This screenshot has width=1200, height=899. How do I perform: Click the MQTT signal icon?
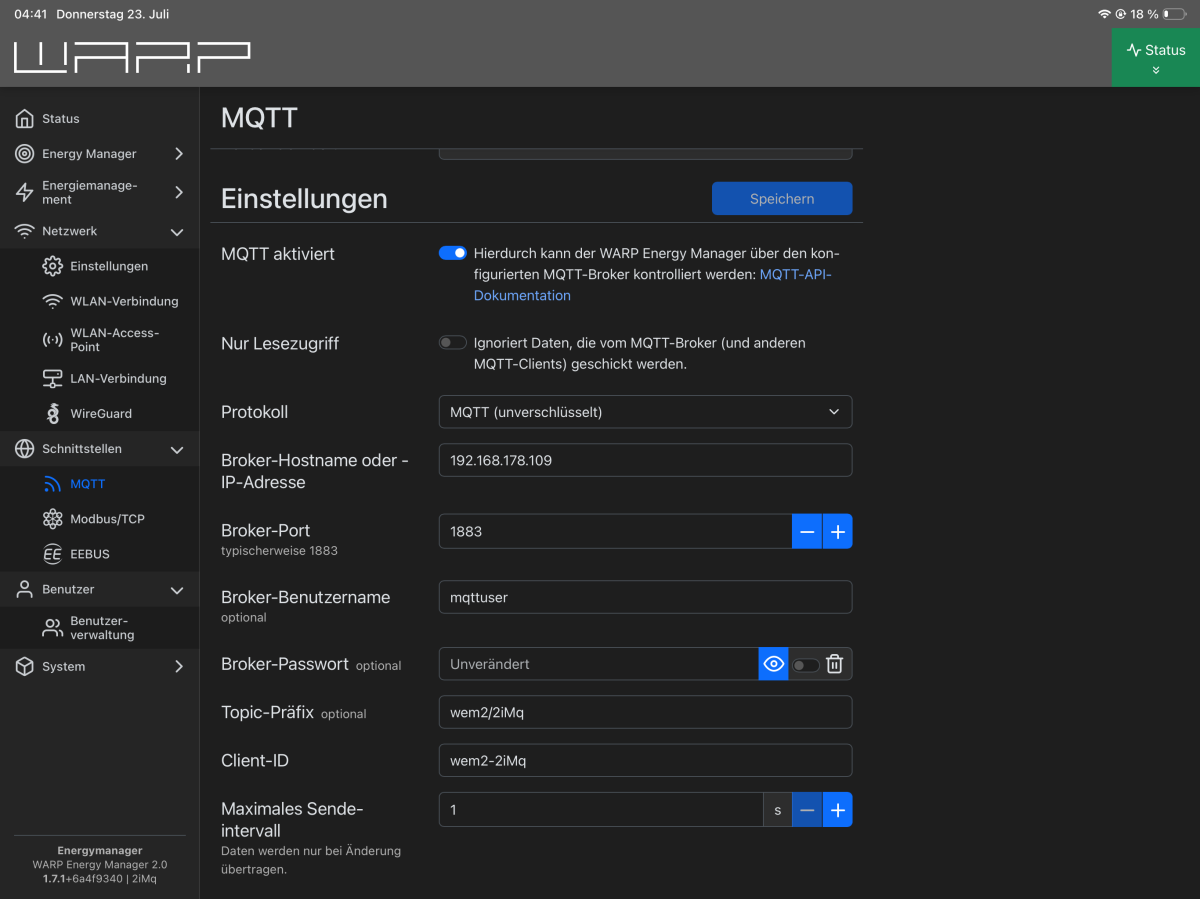[53, 484]
